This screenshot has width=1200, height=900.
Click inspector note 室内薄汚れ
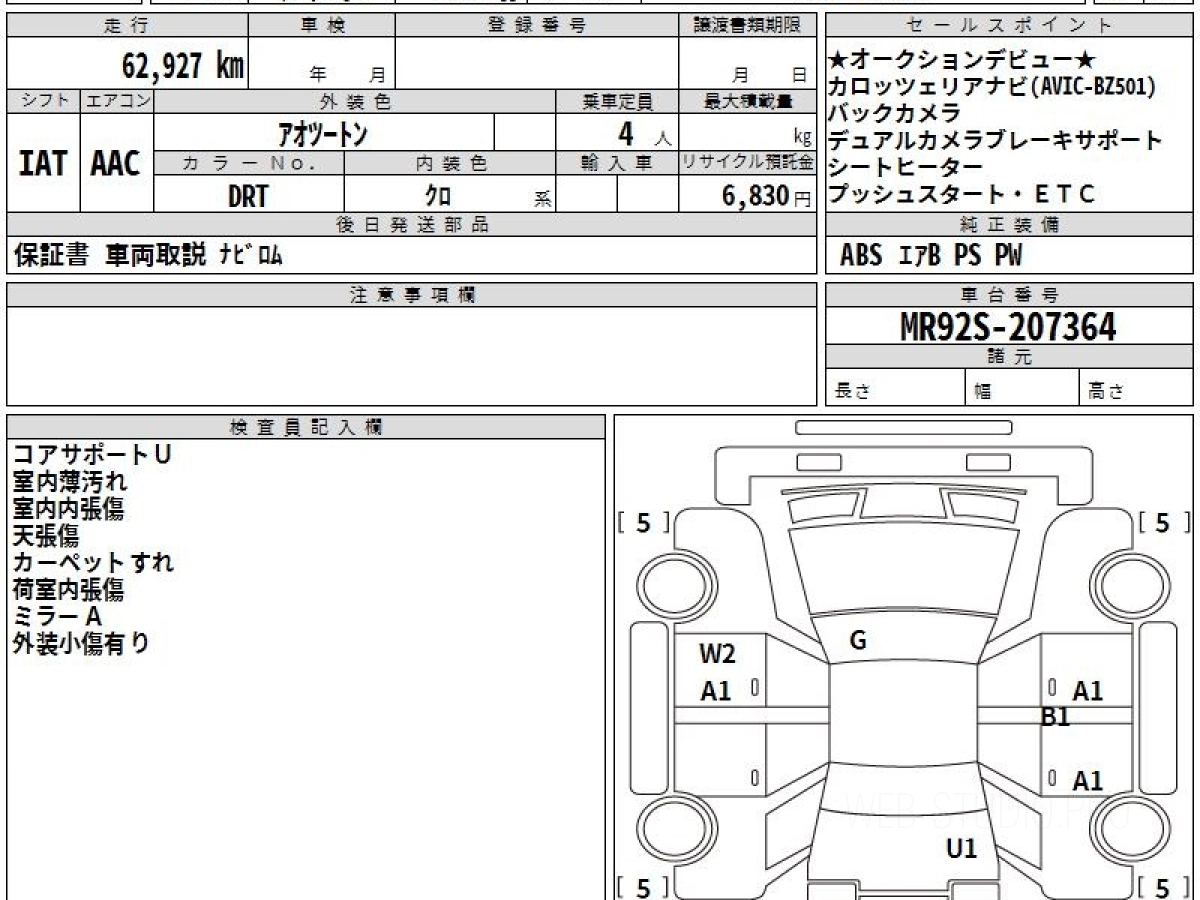point(69,482)
